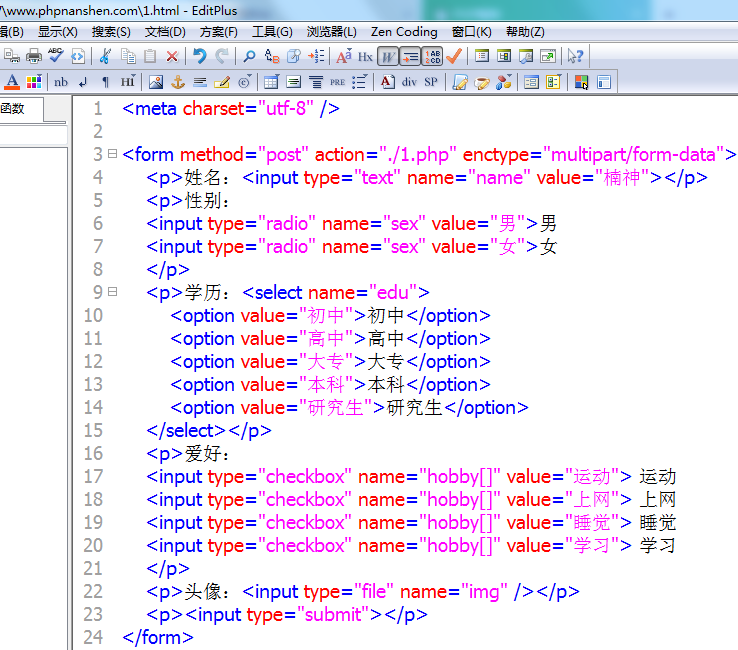Click the Horizontal Rule icon
The width and height of the screenshot is (738, 650).
pyautogui.click(x=200, y=82)
